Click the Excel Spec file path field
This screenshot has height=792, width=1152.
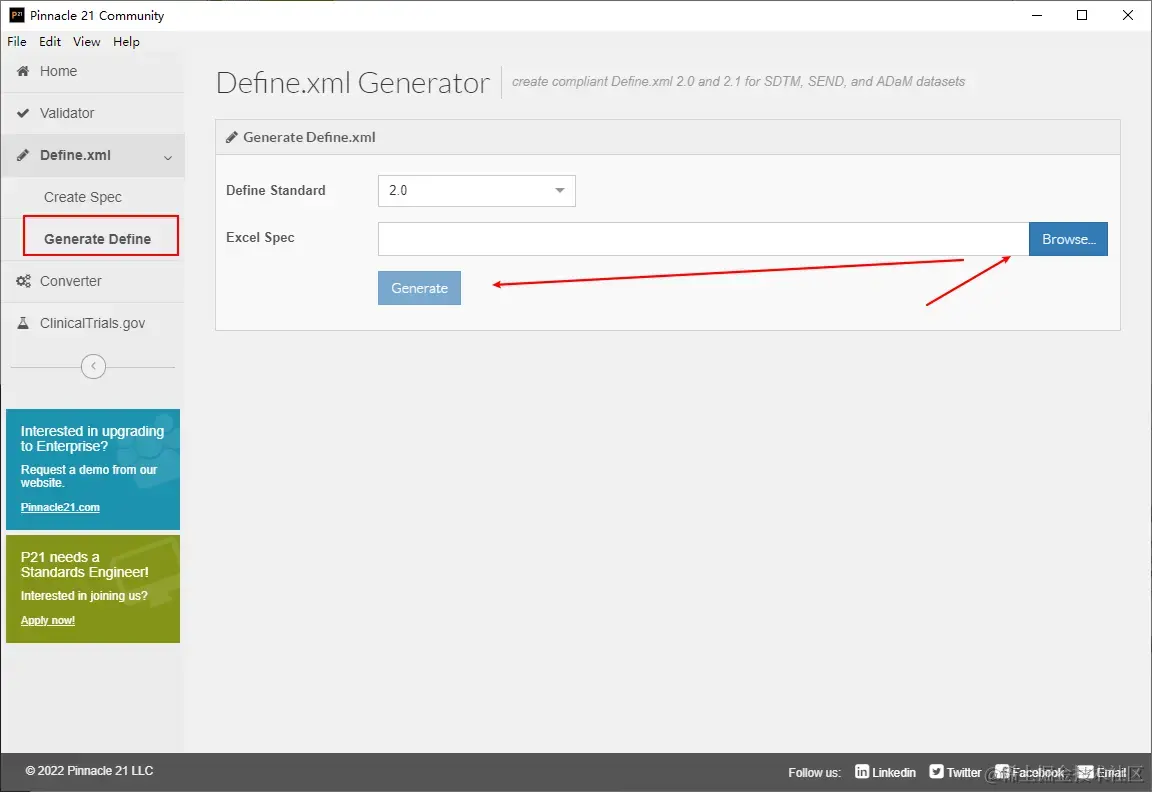(703, 239)
